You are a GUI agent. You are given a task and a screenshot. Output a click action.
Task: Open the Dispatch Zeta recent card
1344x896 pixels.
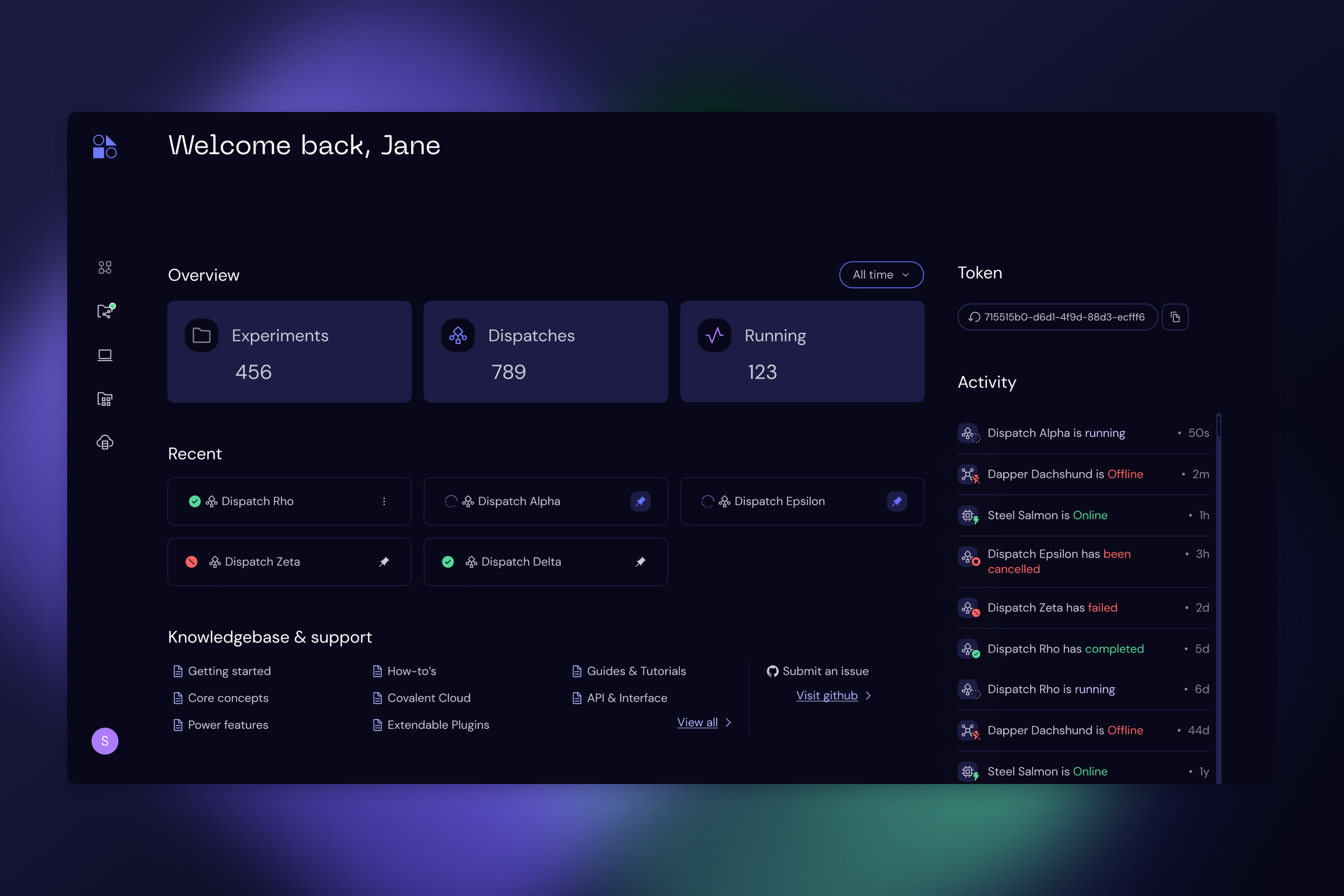coord(289,562)
